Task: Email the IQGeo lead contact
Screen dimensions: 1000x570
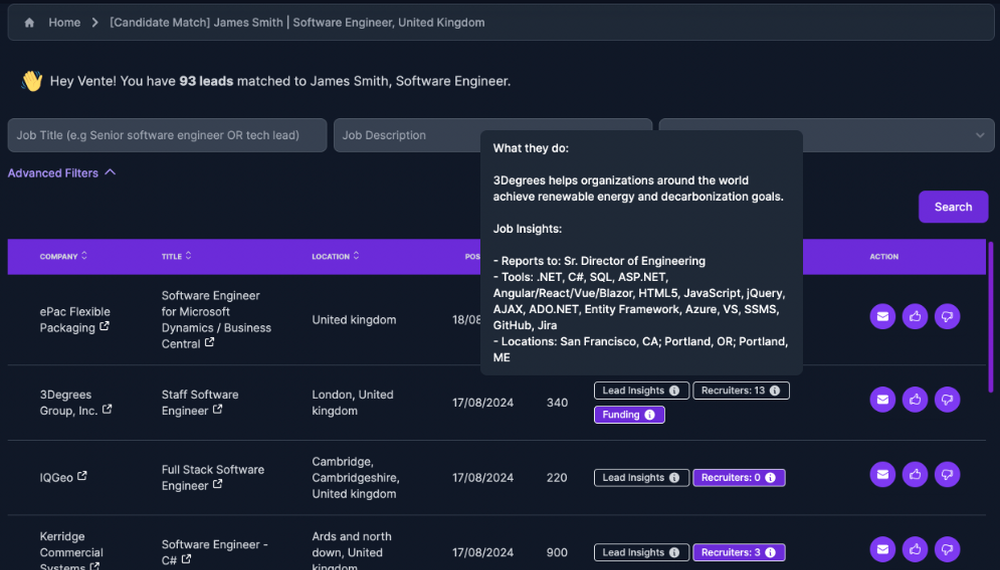Action: click(x=882, y=473)
